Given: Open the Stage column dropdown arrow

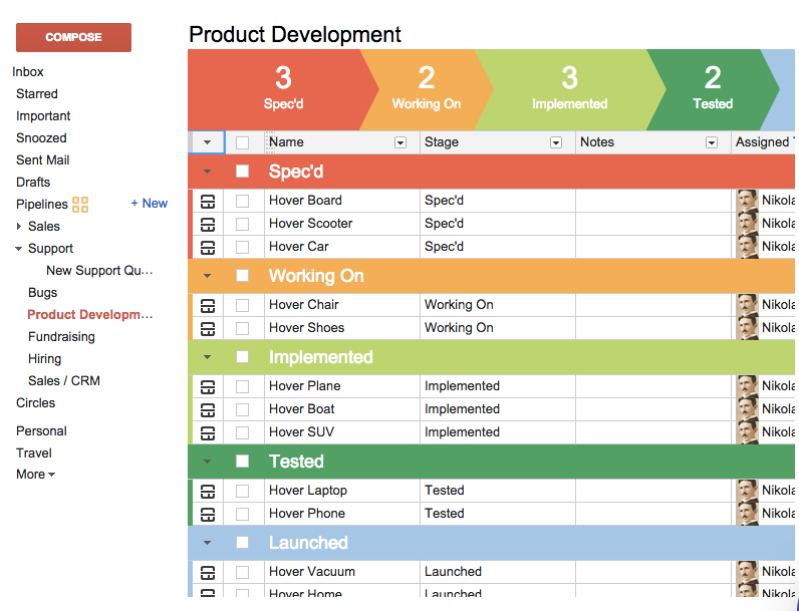Looking at the screenshot, I should pyautogui.click(x=556, y=143).
